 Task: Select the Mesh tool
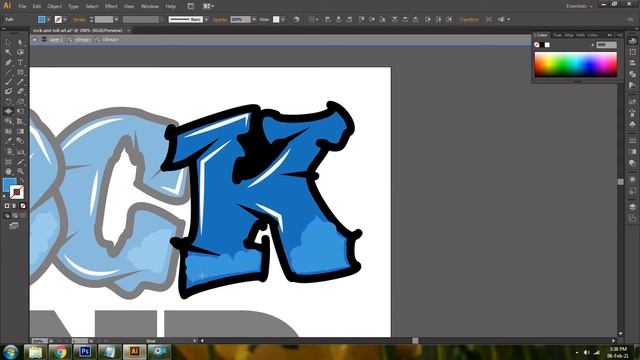tap(8, 131)
